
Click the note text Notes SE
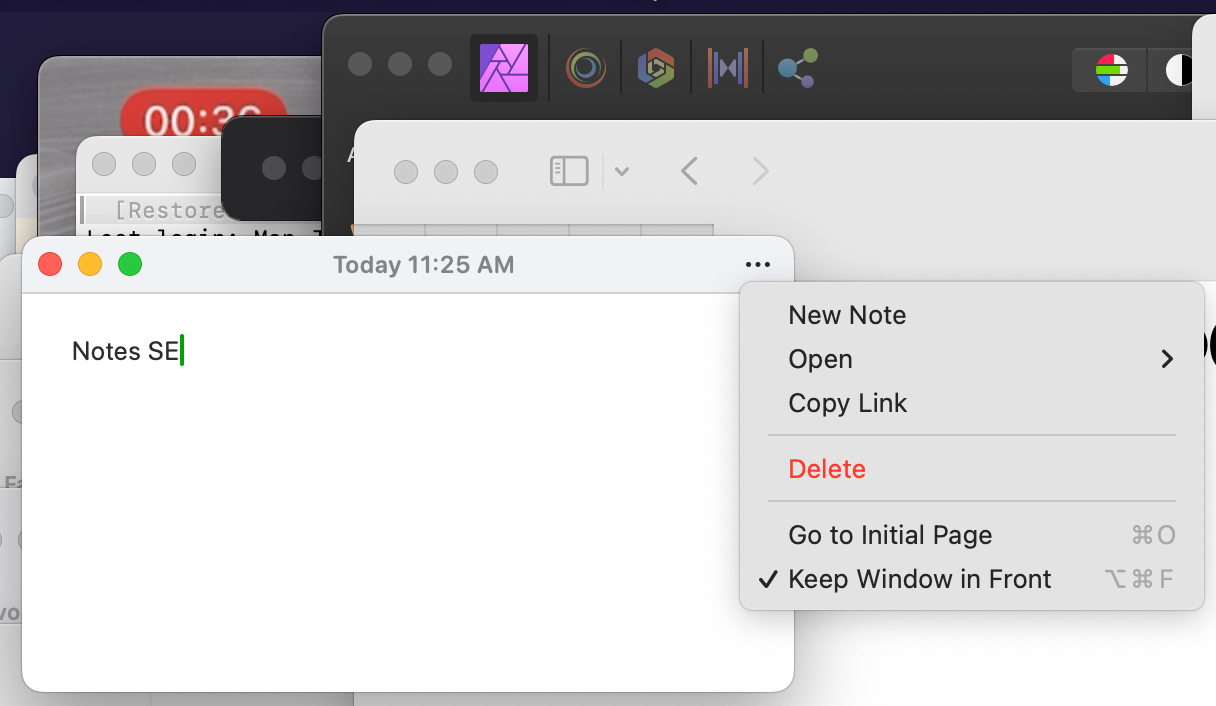pos(125,352)
